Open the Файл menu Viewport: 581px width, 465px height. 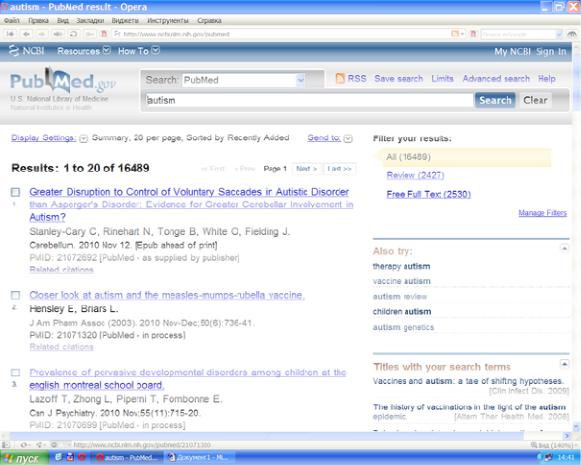[x=12, y=20]
